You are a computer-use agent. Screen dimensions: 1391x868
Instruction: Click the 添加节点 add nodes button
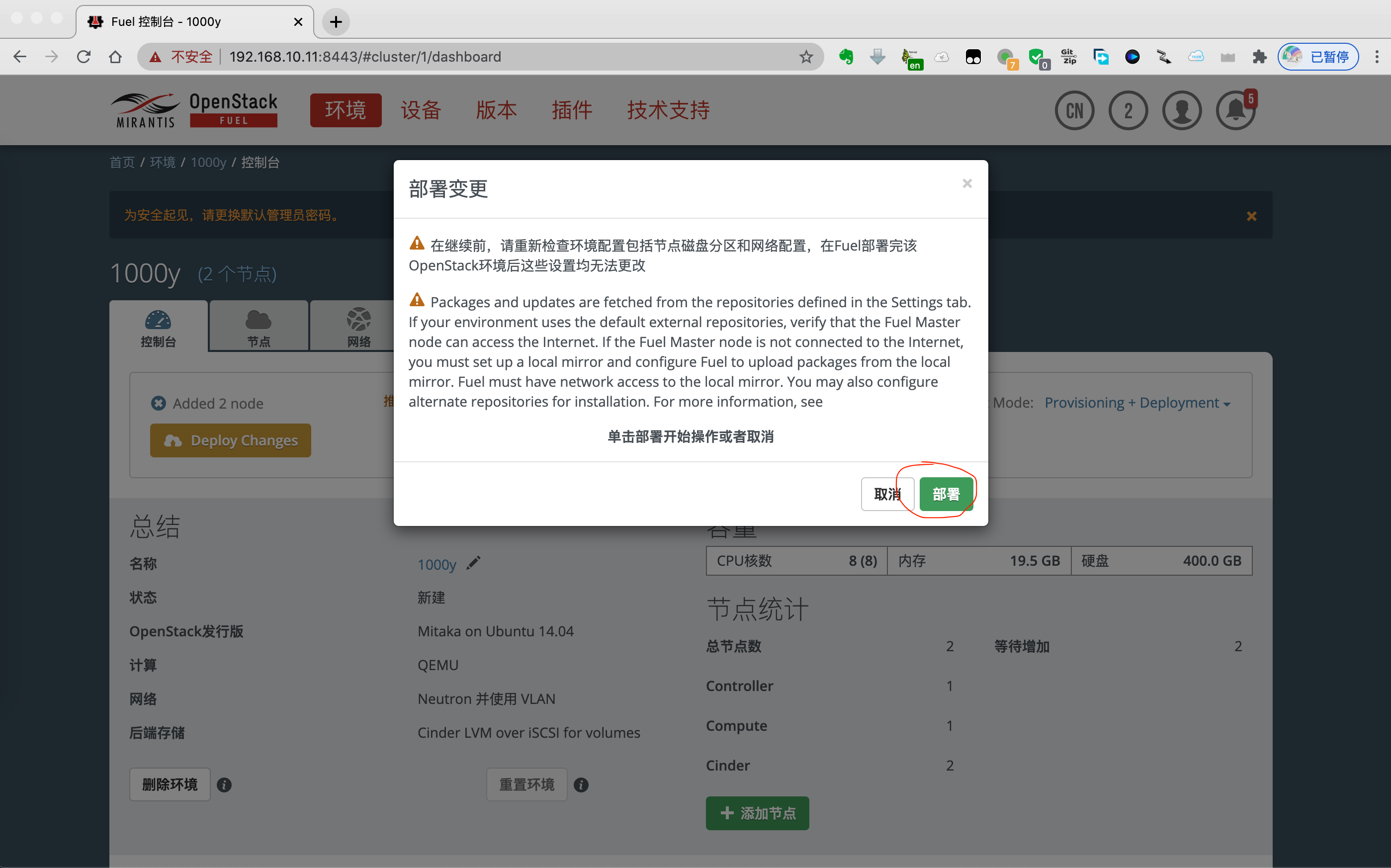pyautogui.click(x=757, y=813)
